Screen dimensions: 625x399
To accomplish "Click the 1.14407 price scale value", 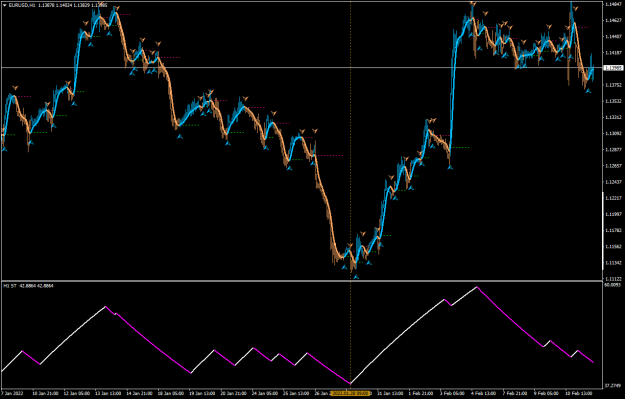I will pyautogui.click(x=613, y=36).
